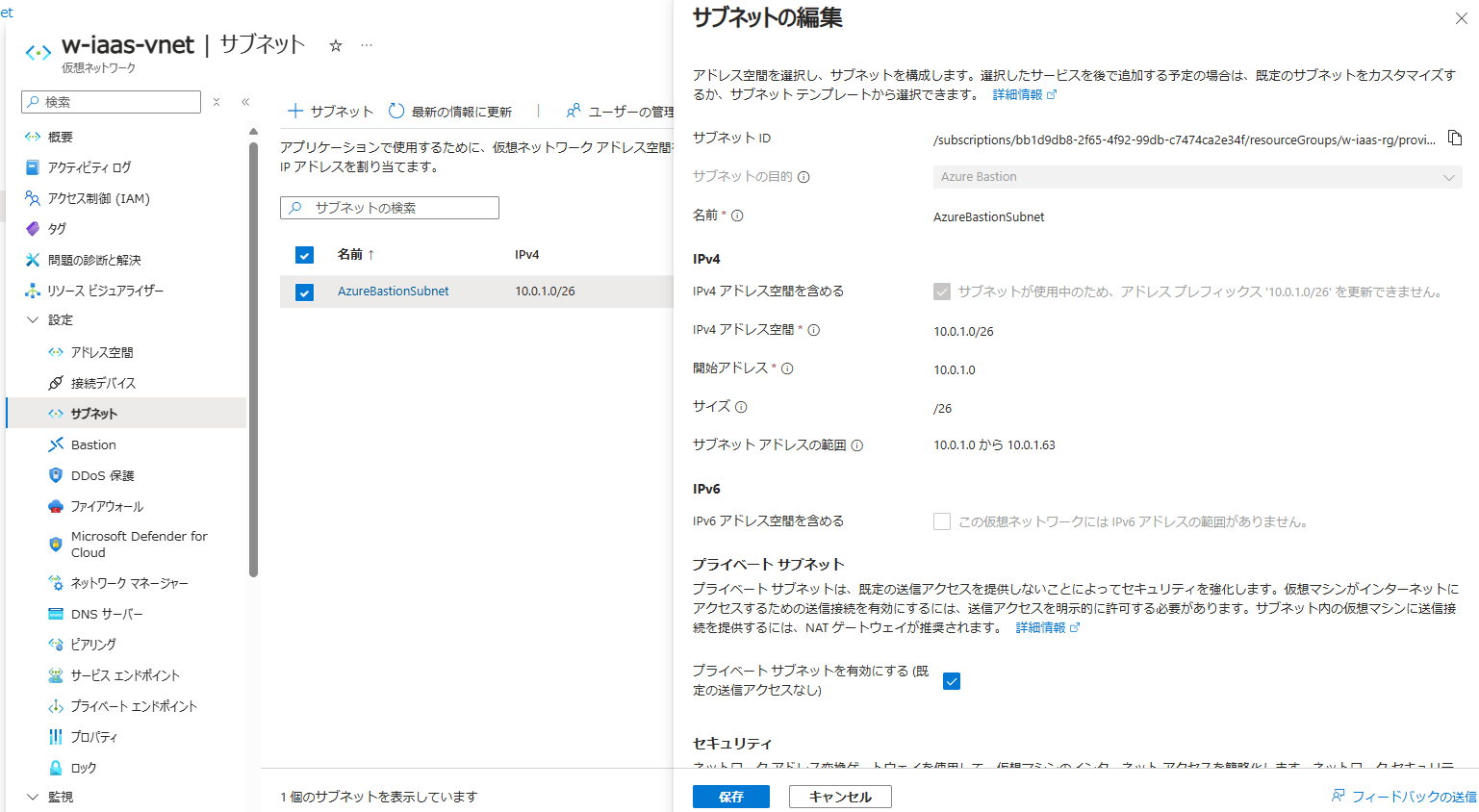Click the virtual network resource icon beside w-iaas-vnet
1479x812 pixels.
click(x=38, y=52)
